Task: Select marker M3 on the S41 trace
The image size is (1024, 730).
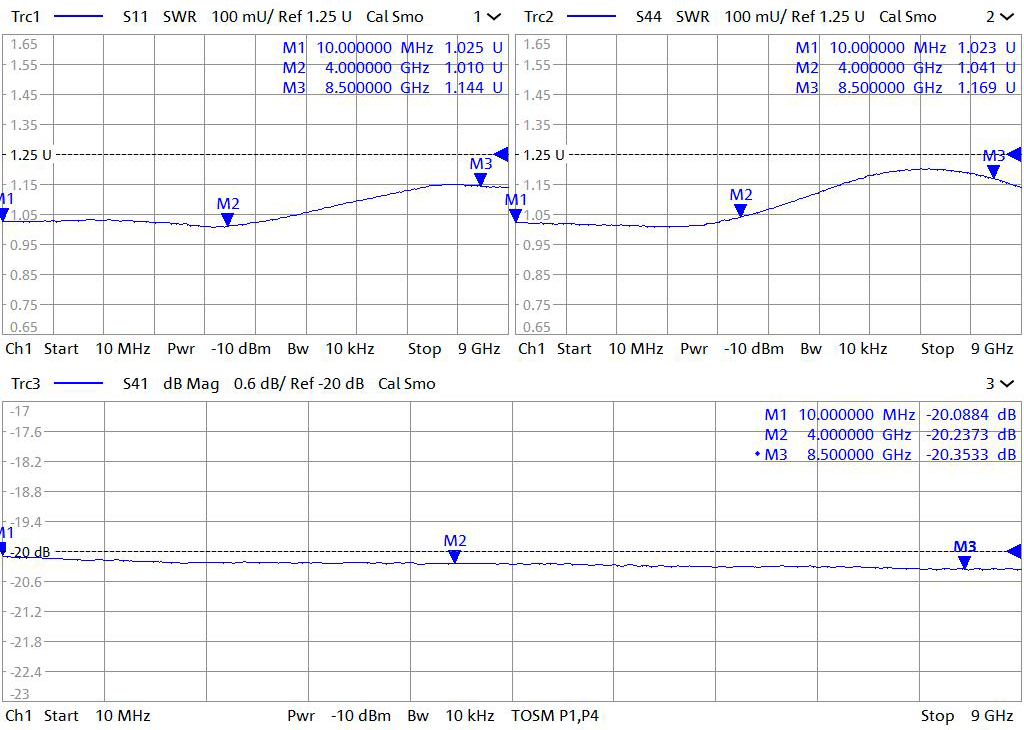Action: tap(964, 562)
